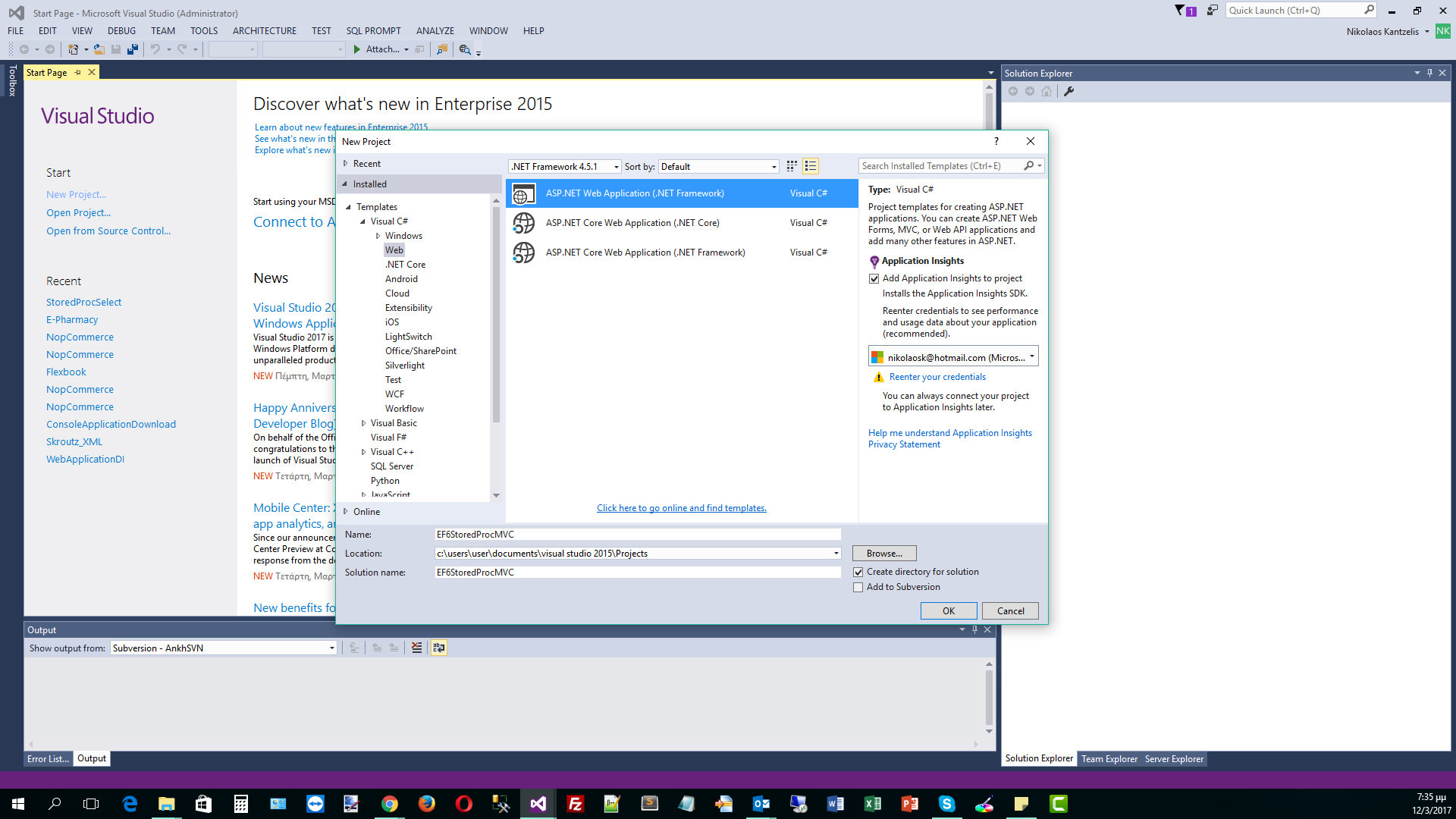Open the TOOLS menu

coord(204,31)
